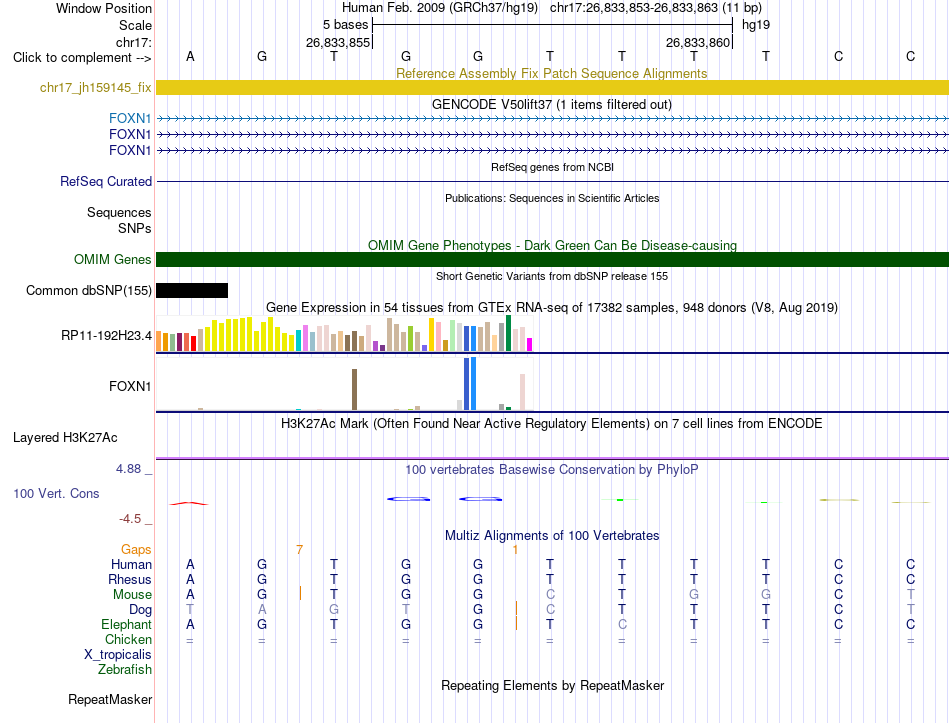This screenshot has height=723, width=950.
Task: Select the Zebrafish species row label
Action: coord(125,670)
